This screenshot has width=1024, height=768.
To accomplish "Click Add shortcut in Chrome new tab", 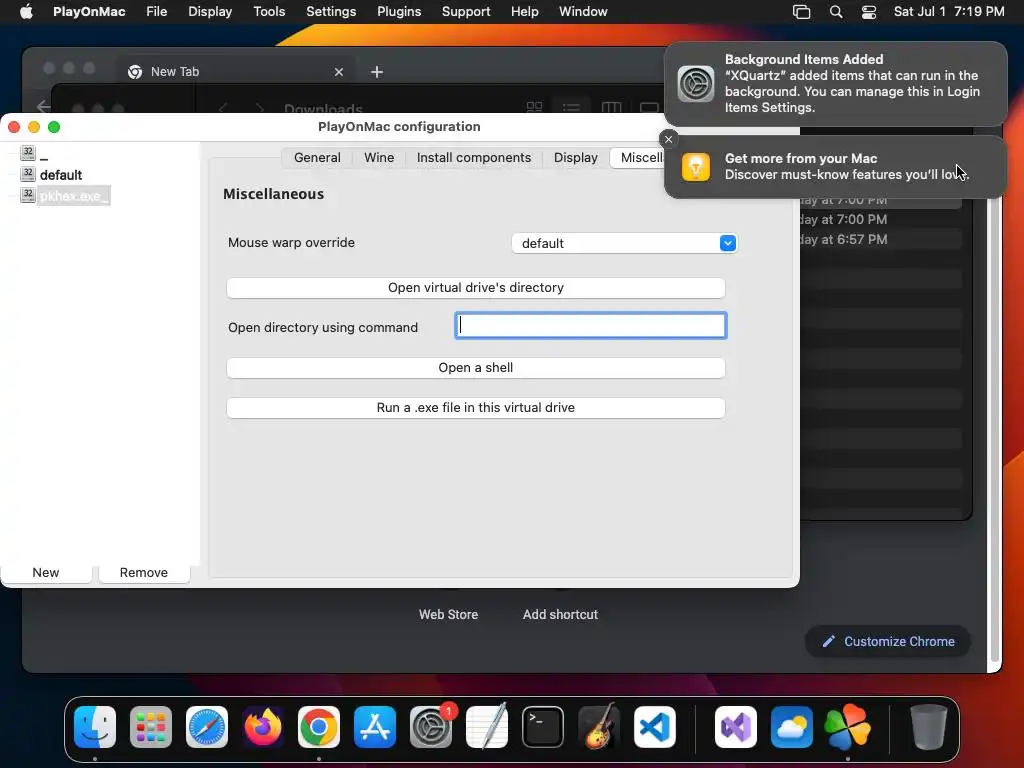I will [x=560, y=615].
